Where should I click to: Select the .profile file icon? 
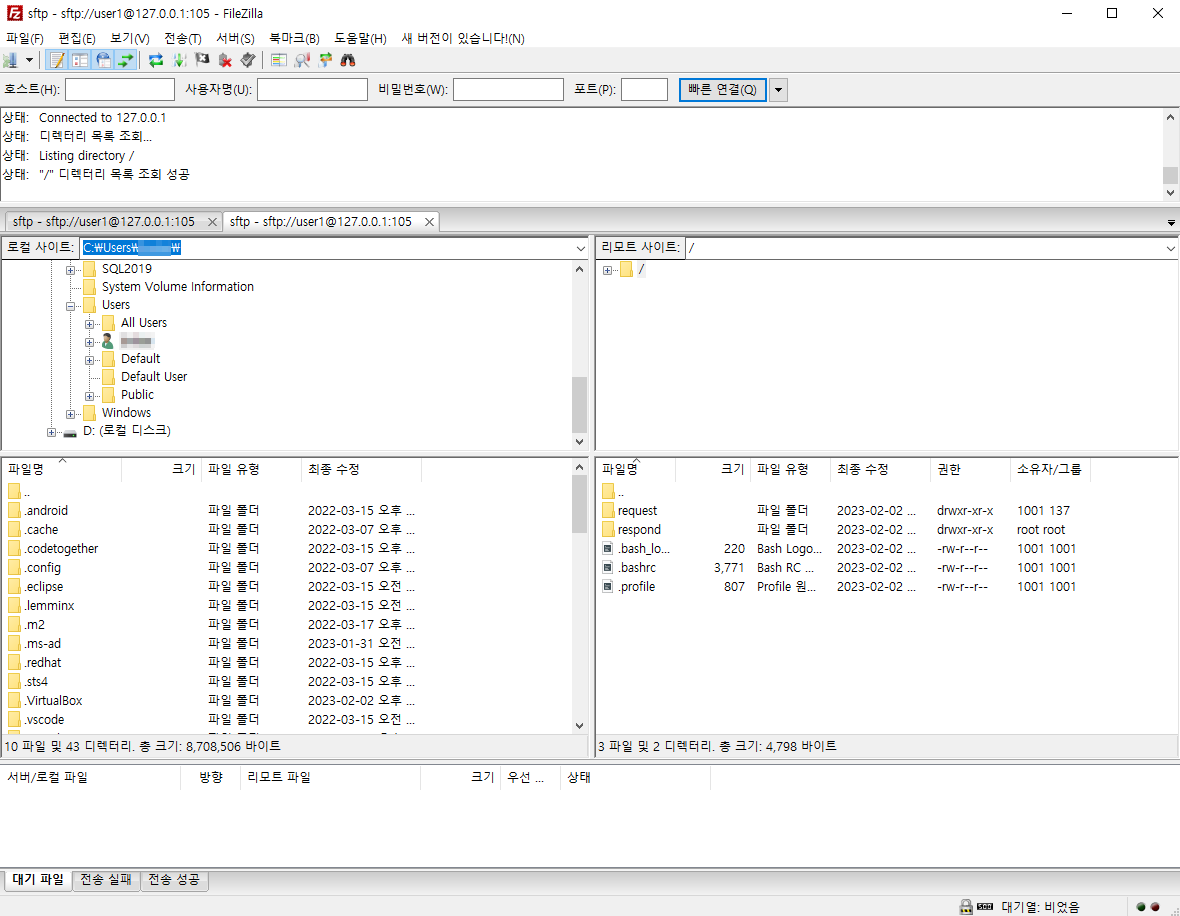pyautogui.click(x=608, y=586)
